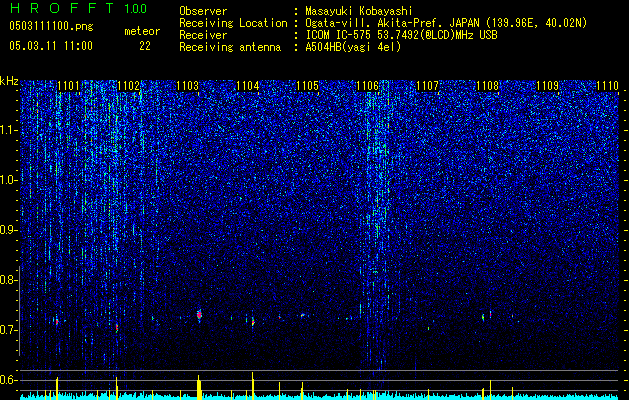Image resolution: width=629 pixels, height=400 pixels.
Task: Click the 'Observer' field label
Action: (203, 11)
